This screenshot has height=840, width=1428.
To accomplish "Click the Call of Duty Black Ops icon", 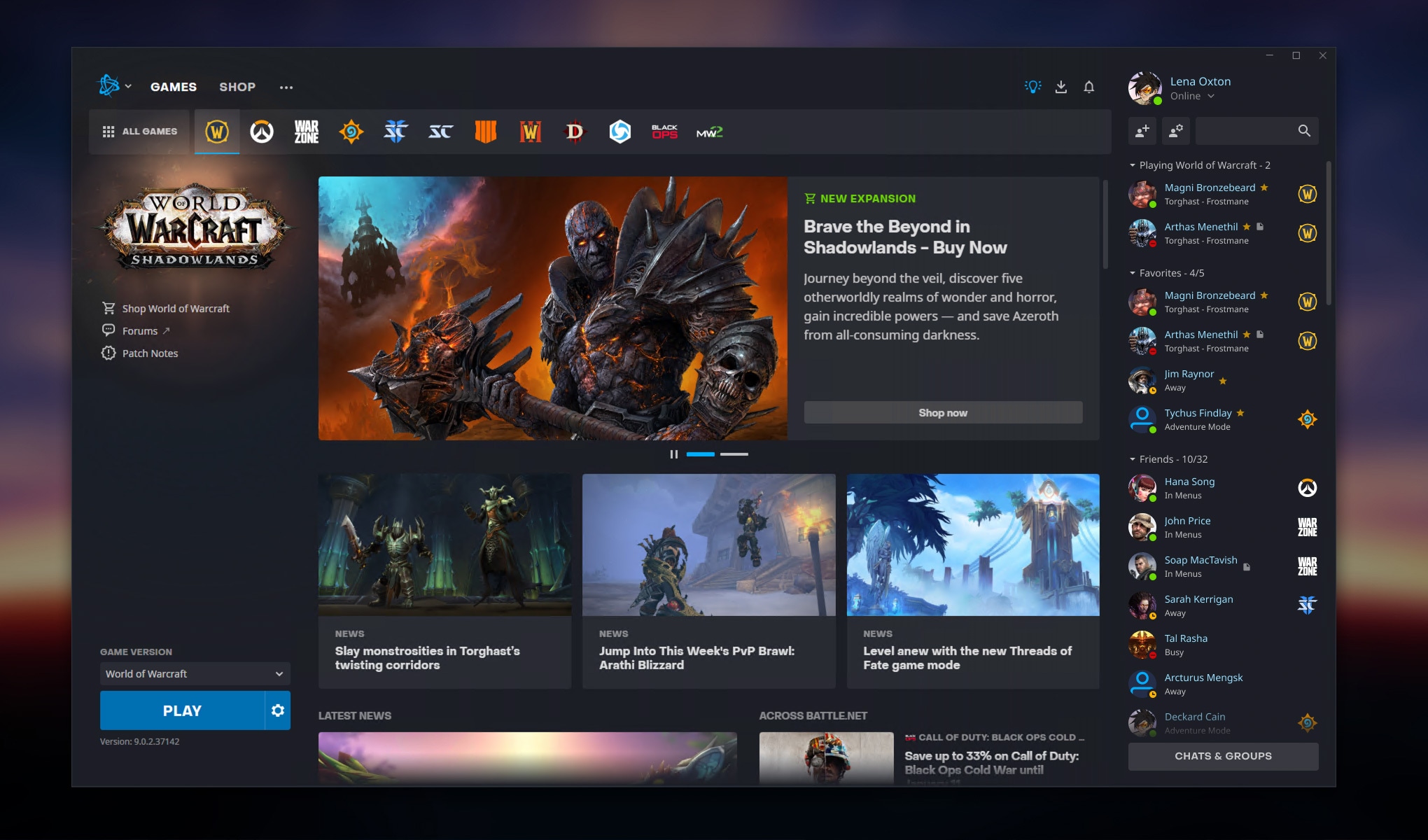I will point(663,131).
